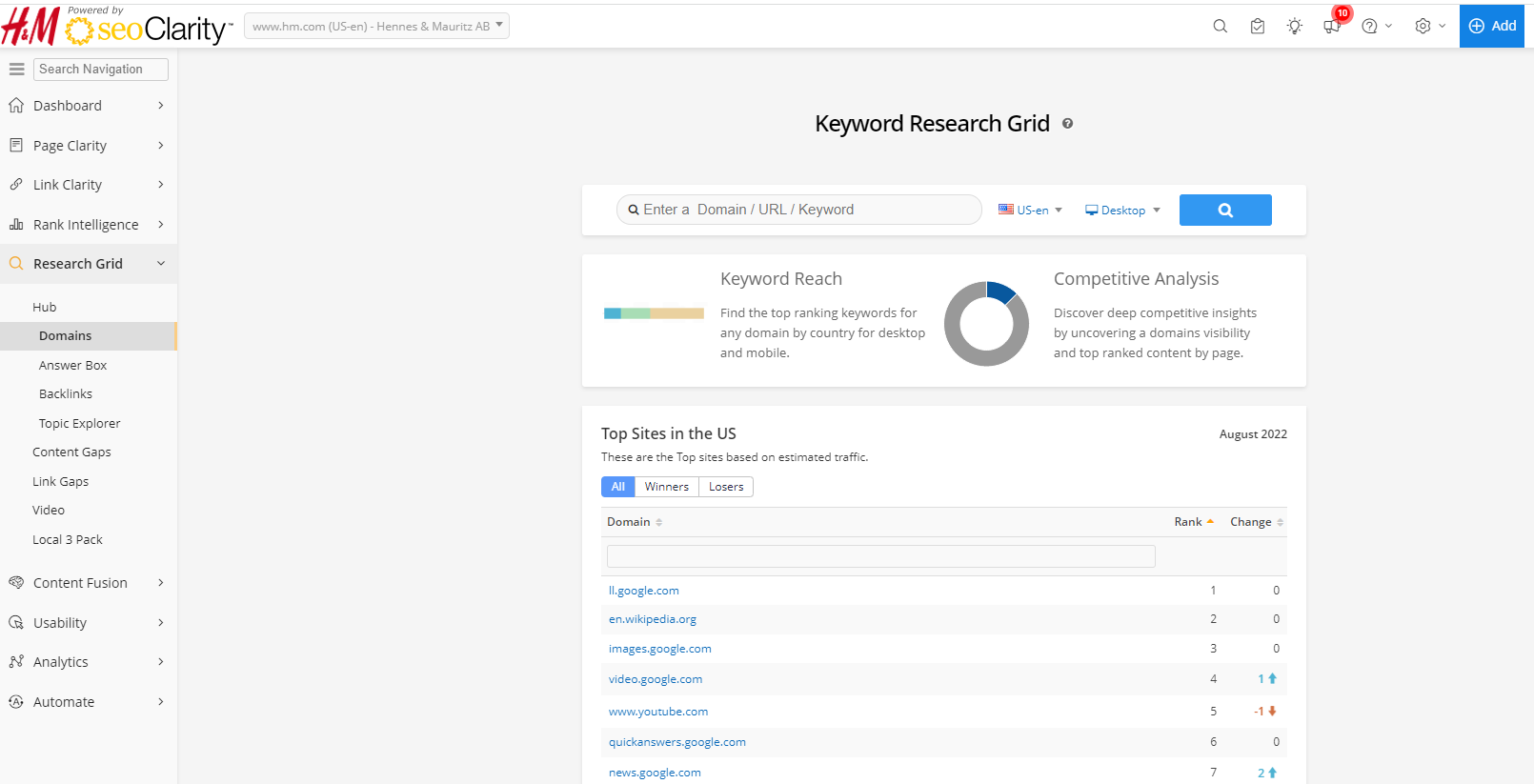1534x784 pixels.
Task: Click the hamburger menu icon in sidebar
Action: [16, 70]
